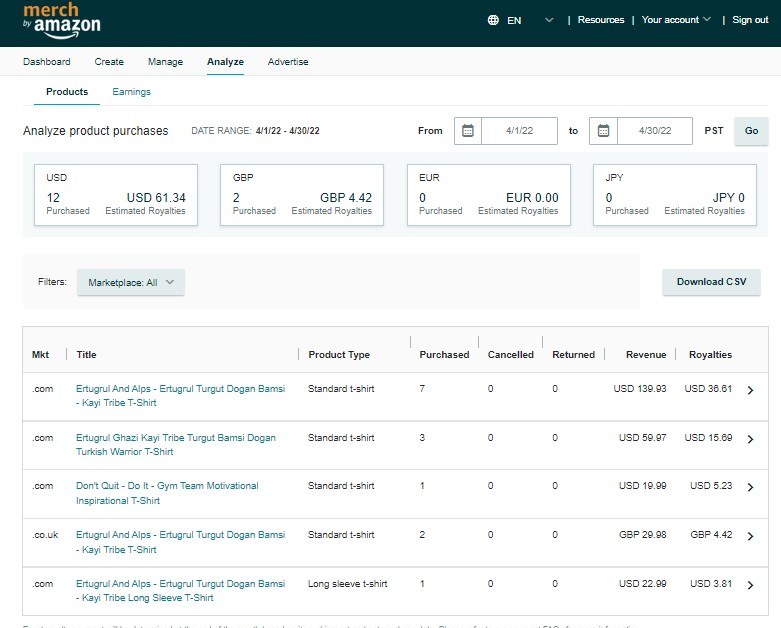This screenshot has width=781, height=628.
Task: Expand the Your account menu
Action: (x=676, y=20)
